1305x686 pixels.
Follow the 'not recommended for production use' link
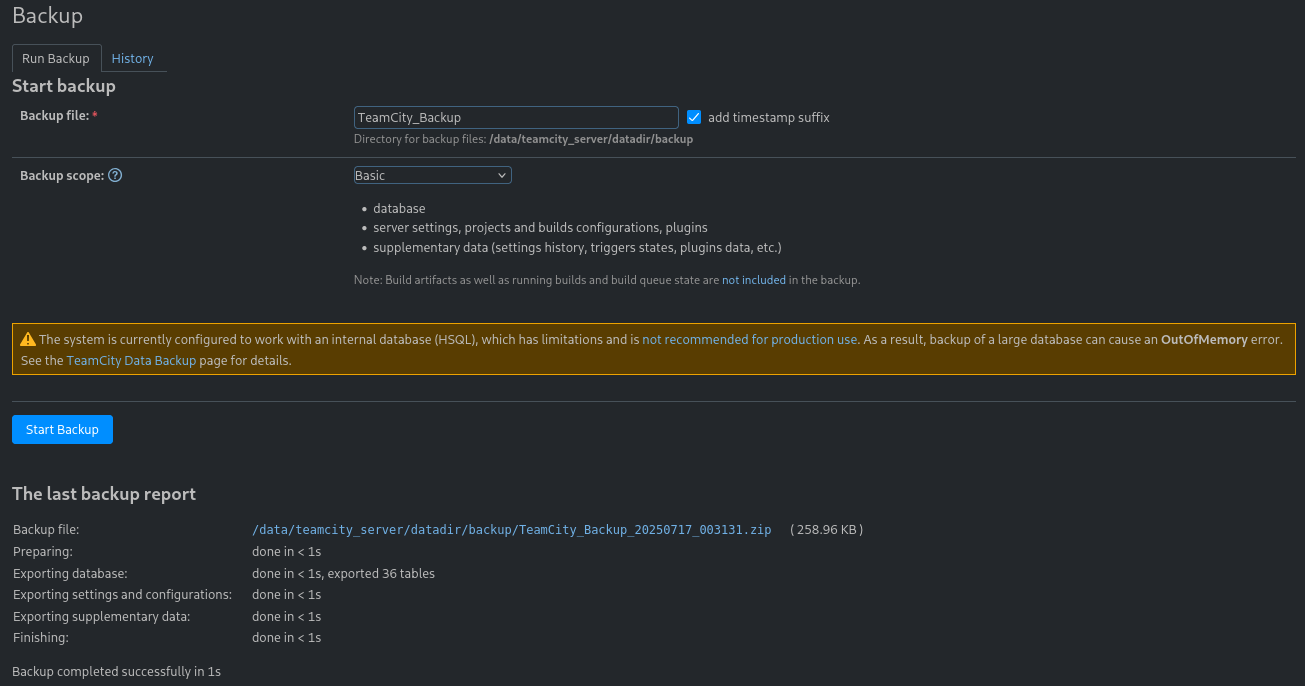click(x=749, y=340)
